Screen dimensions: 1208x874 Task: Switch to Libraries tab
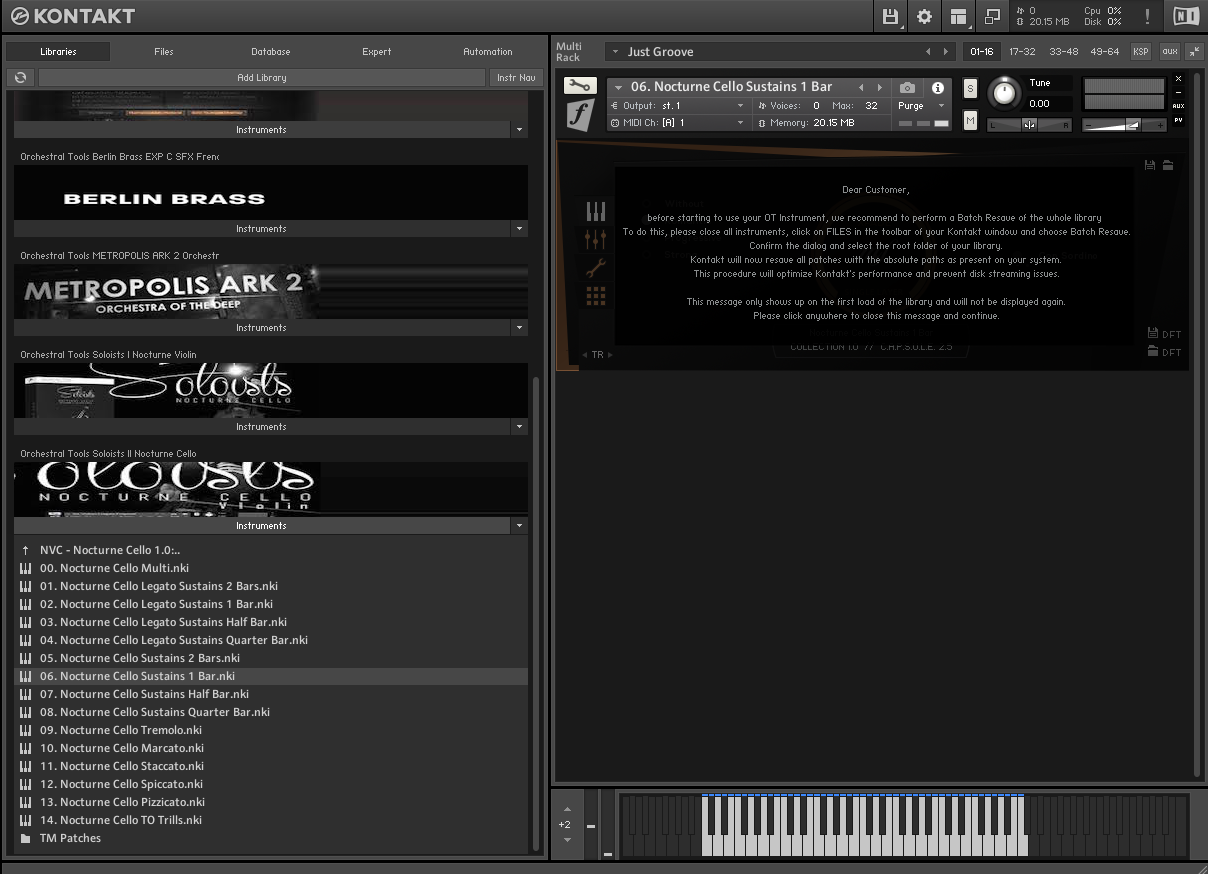(58, 51)
